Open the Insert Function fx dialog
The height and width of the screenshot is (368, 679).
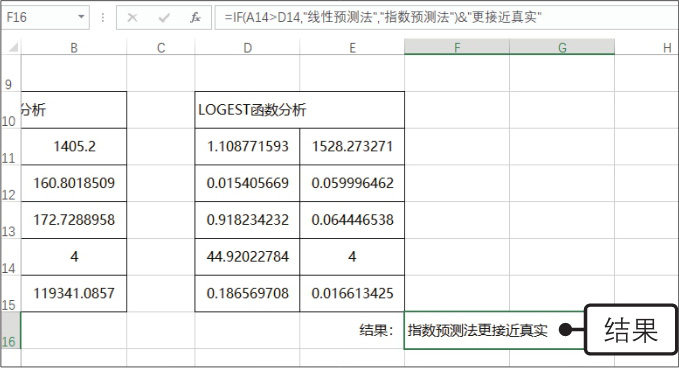tap(195, 17)
